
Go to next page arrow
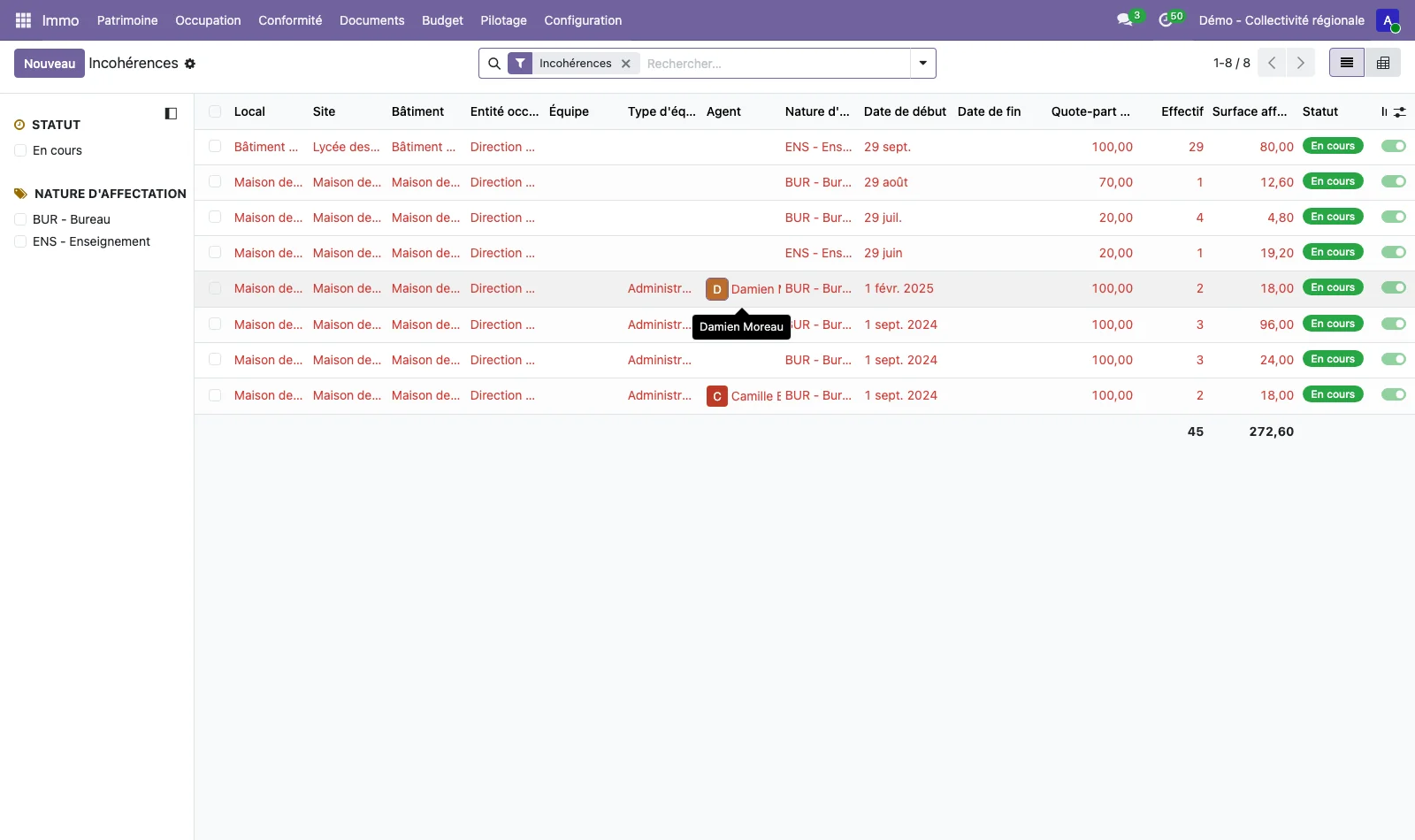coord(1300,63)
